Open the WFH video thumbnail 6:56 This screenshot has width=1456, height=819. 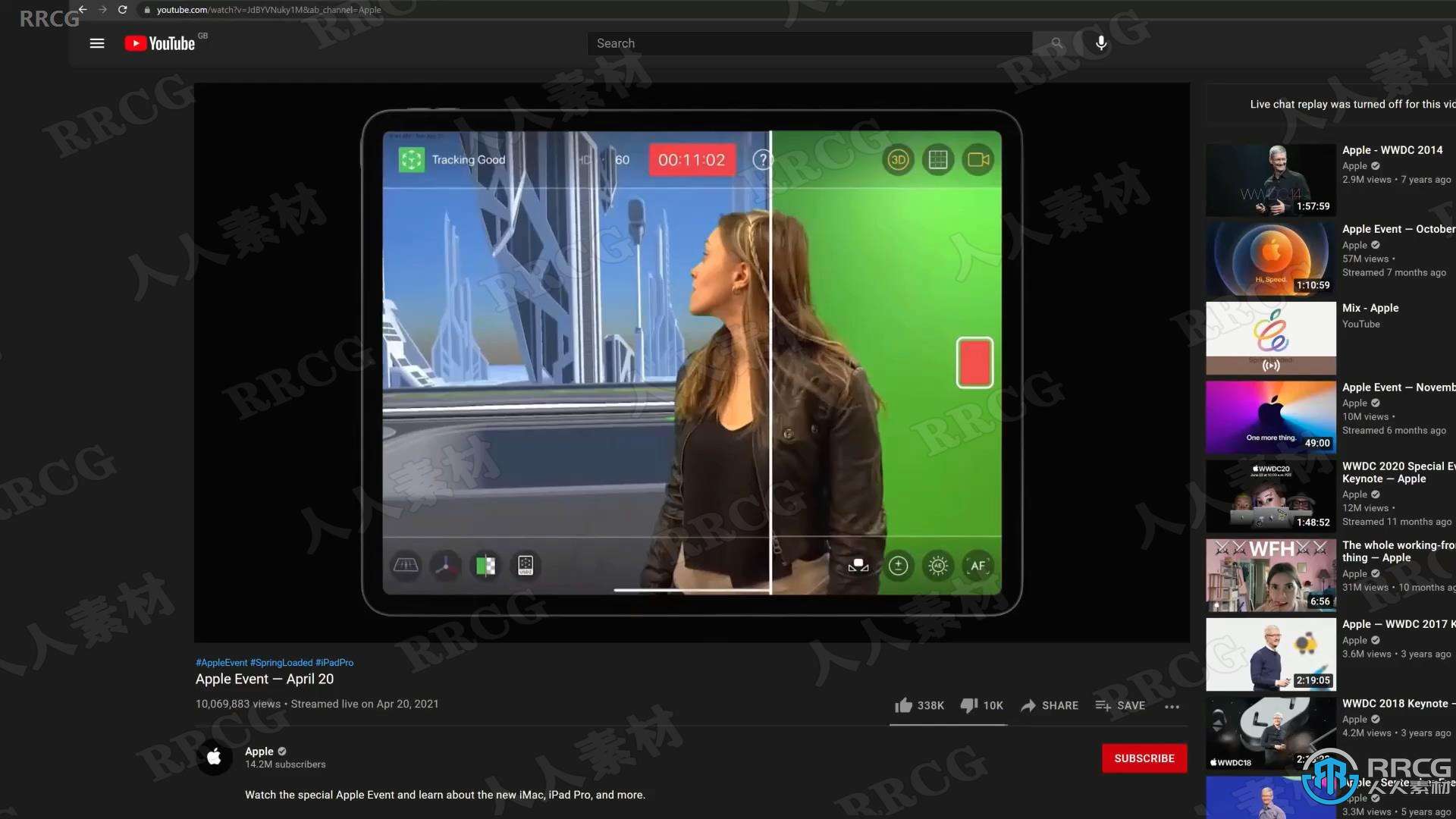pyautogui.click(x=1271, y=576)
